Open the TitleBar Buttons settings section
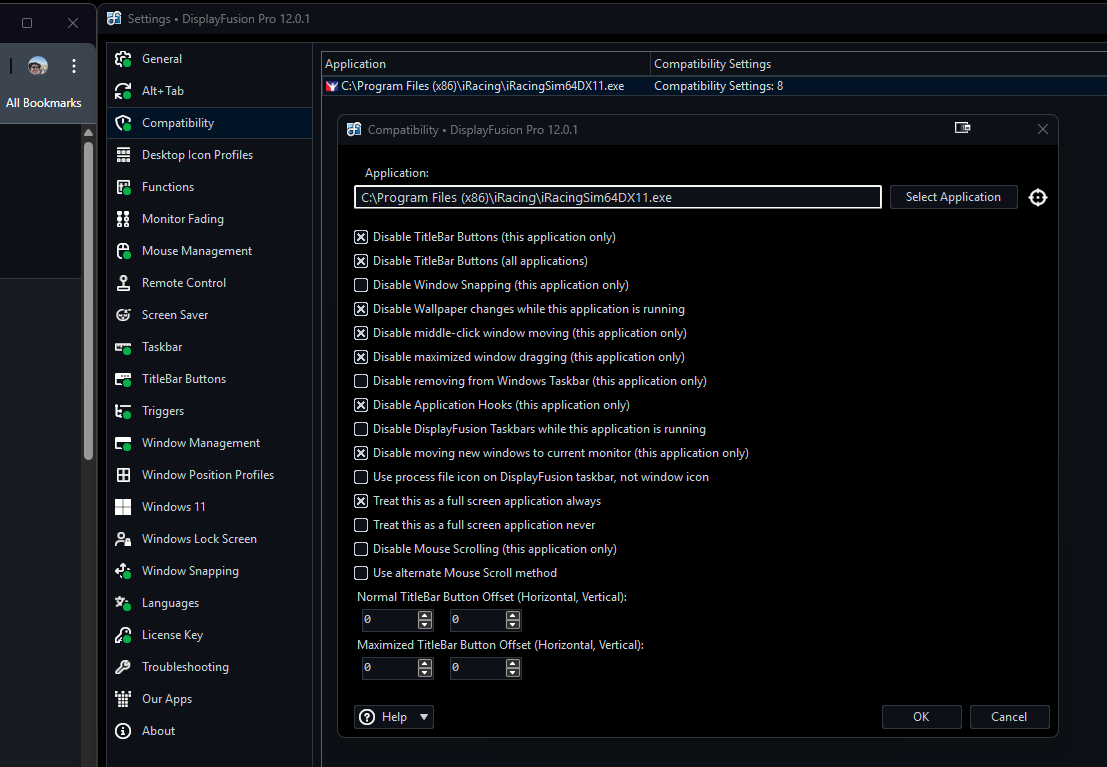1107x767 pixels. coord(183,379)
